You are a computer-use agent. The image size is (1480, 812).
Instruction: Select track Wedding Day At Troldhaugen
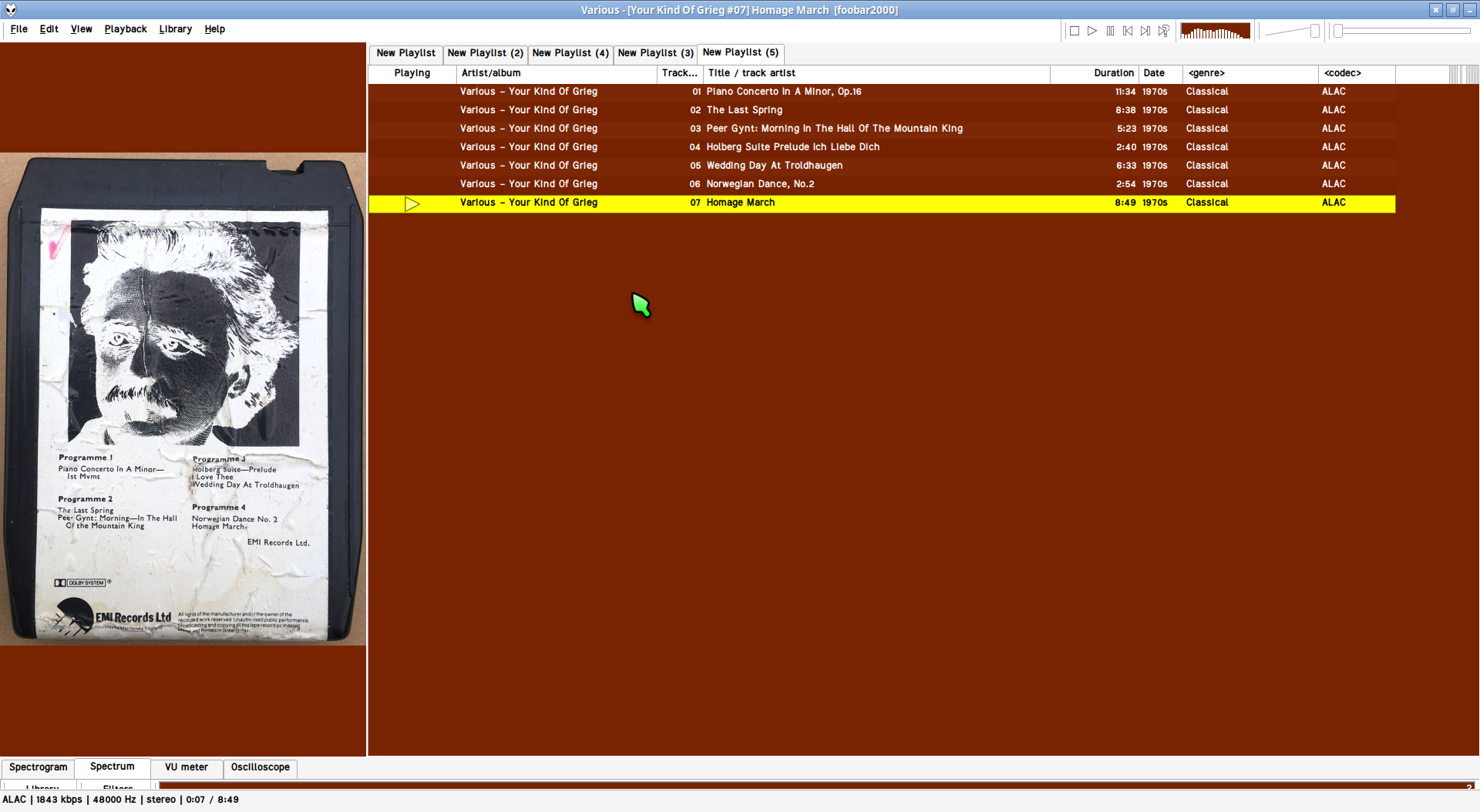click(x=882, y=166)
